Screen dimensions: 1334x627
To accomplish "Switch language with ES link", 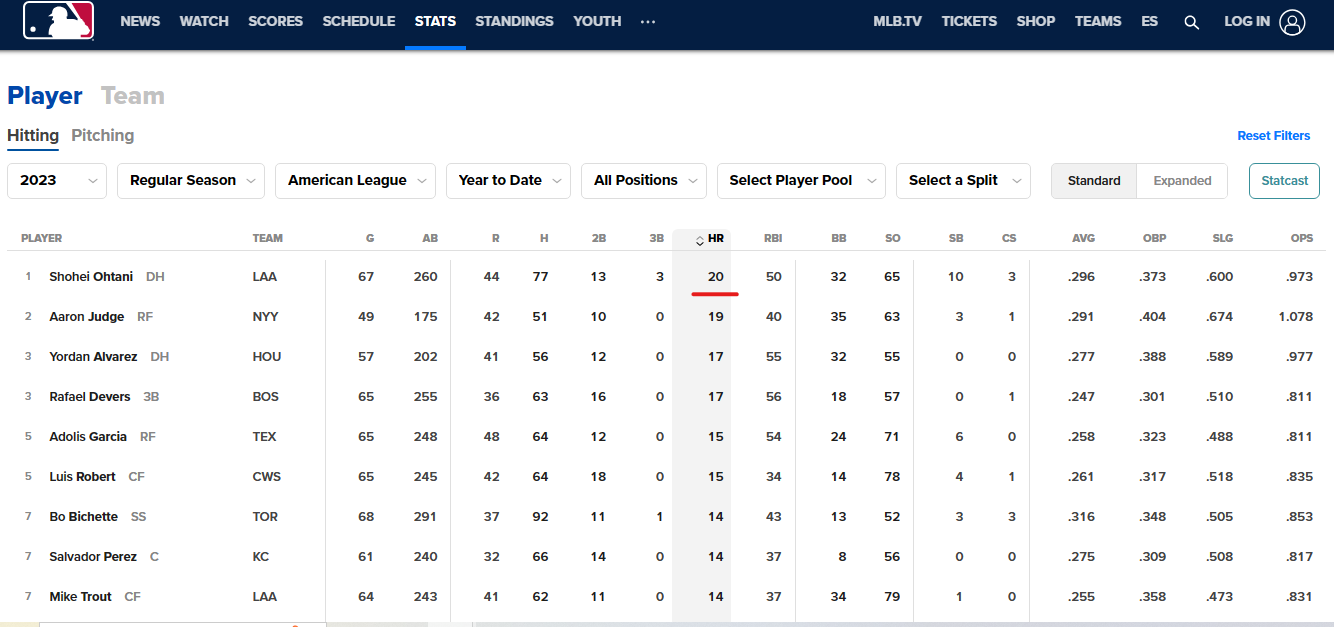I will click(1150, 21).
